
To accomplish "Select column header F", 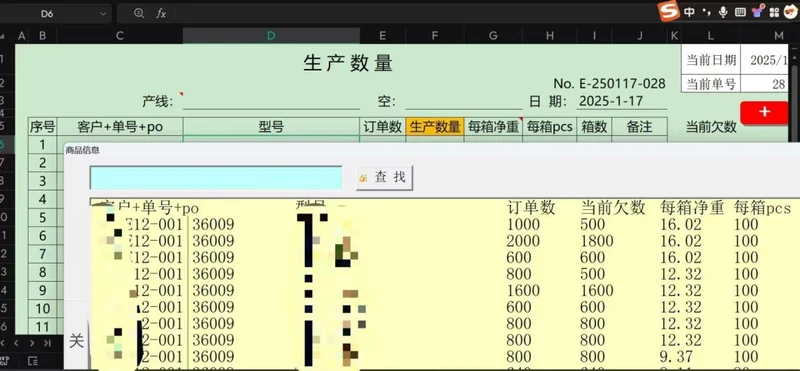I will tap(435, 35).
